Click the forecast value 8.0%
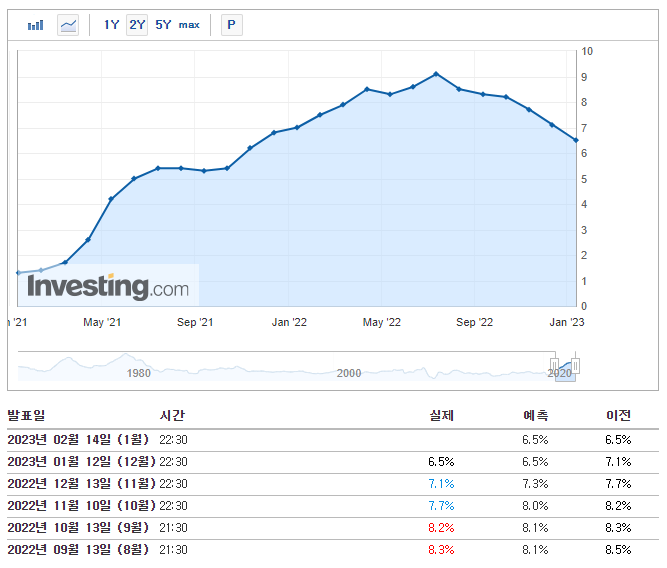Viewport: 667px width, 568px height. (x=536, y=506)
